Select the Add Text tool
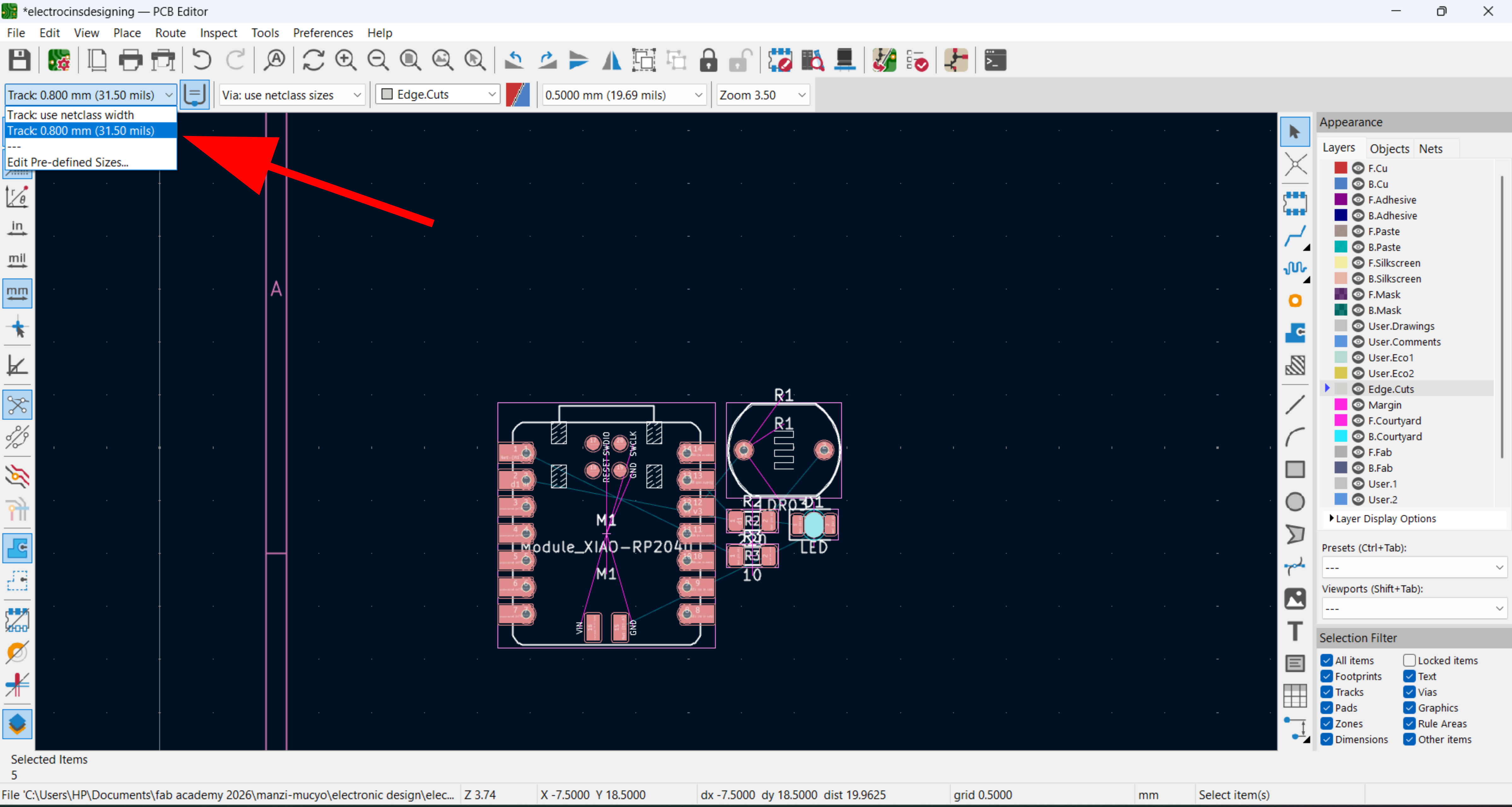This screenshot has height=807, width=1512. point(1294,631)
